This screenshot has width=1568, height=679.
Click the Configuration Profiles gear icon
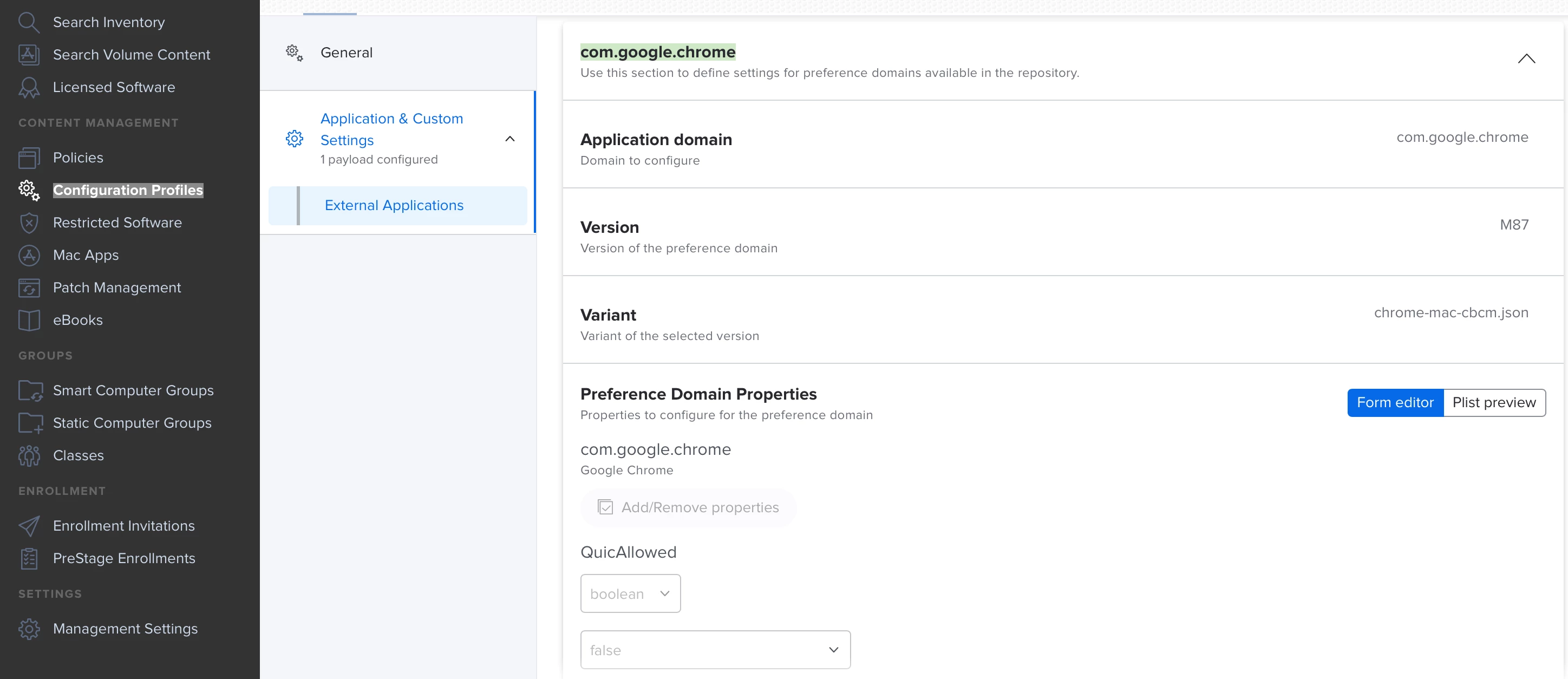(29, 190)
